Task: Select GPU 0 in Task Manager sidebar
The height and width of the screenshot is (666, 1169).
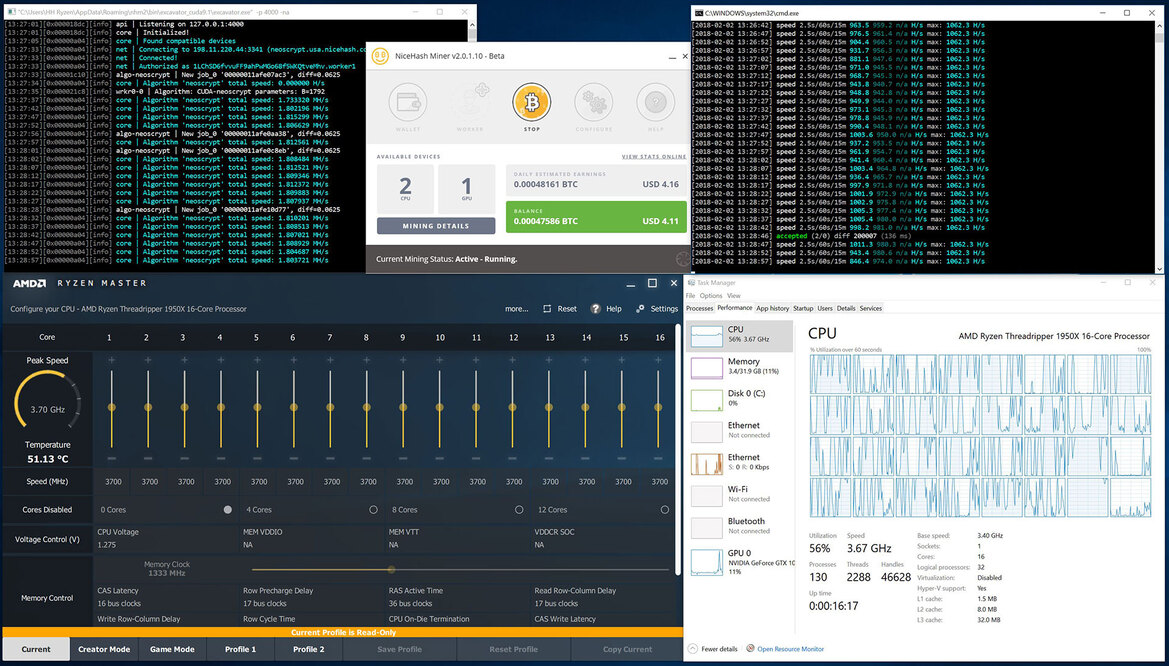Action: click(740, 562)
